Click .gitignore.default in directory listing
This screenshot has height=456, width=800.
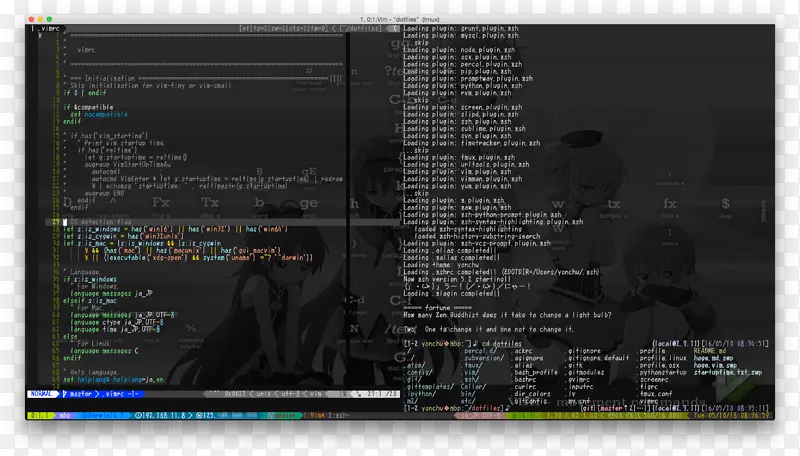[598, 358]
